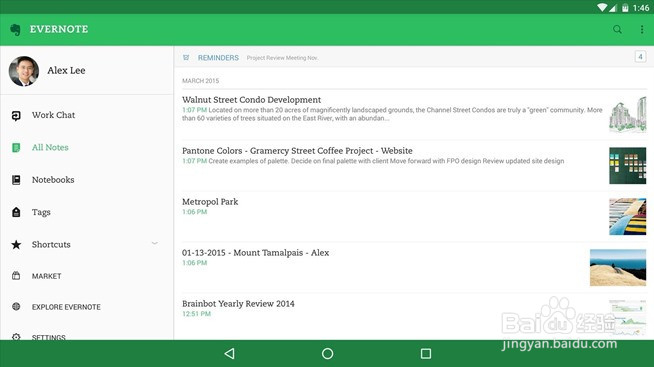This screenshot has width=654, height=367.
Task: Tap the Wi-Fi signal status icon
Action: (602, 8)
